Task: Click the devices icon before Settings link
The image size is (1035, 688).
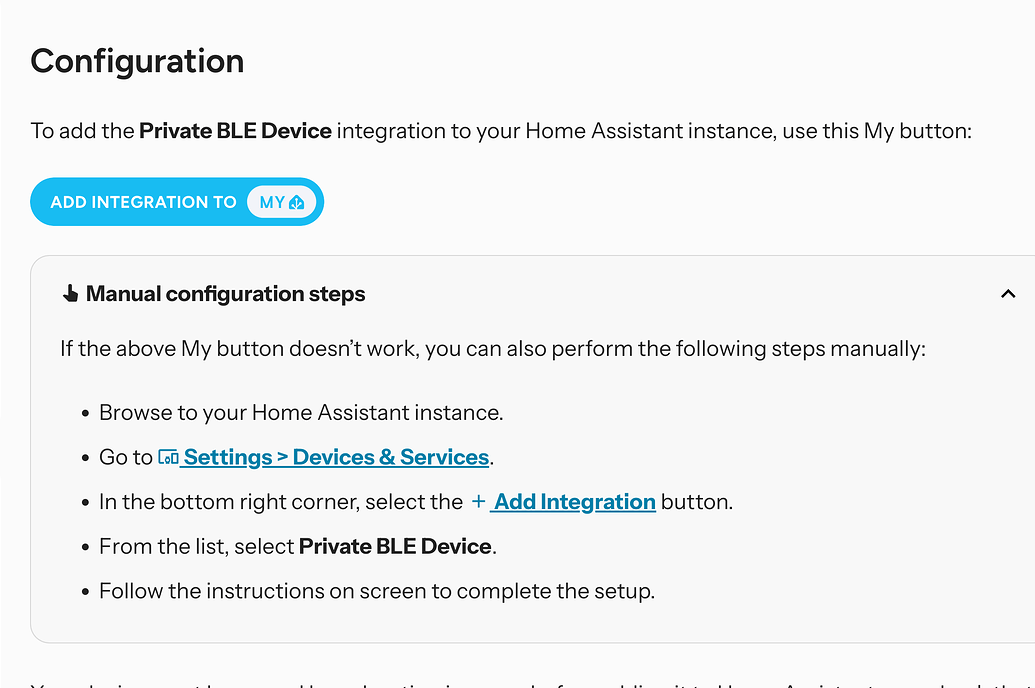Action: coord(168,458)
